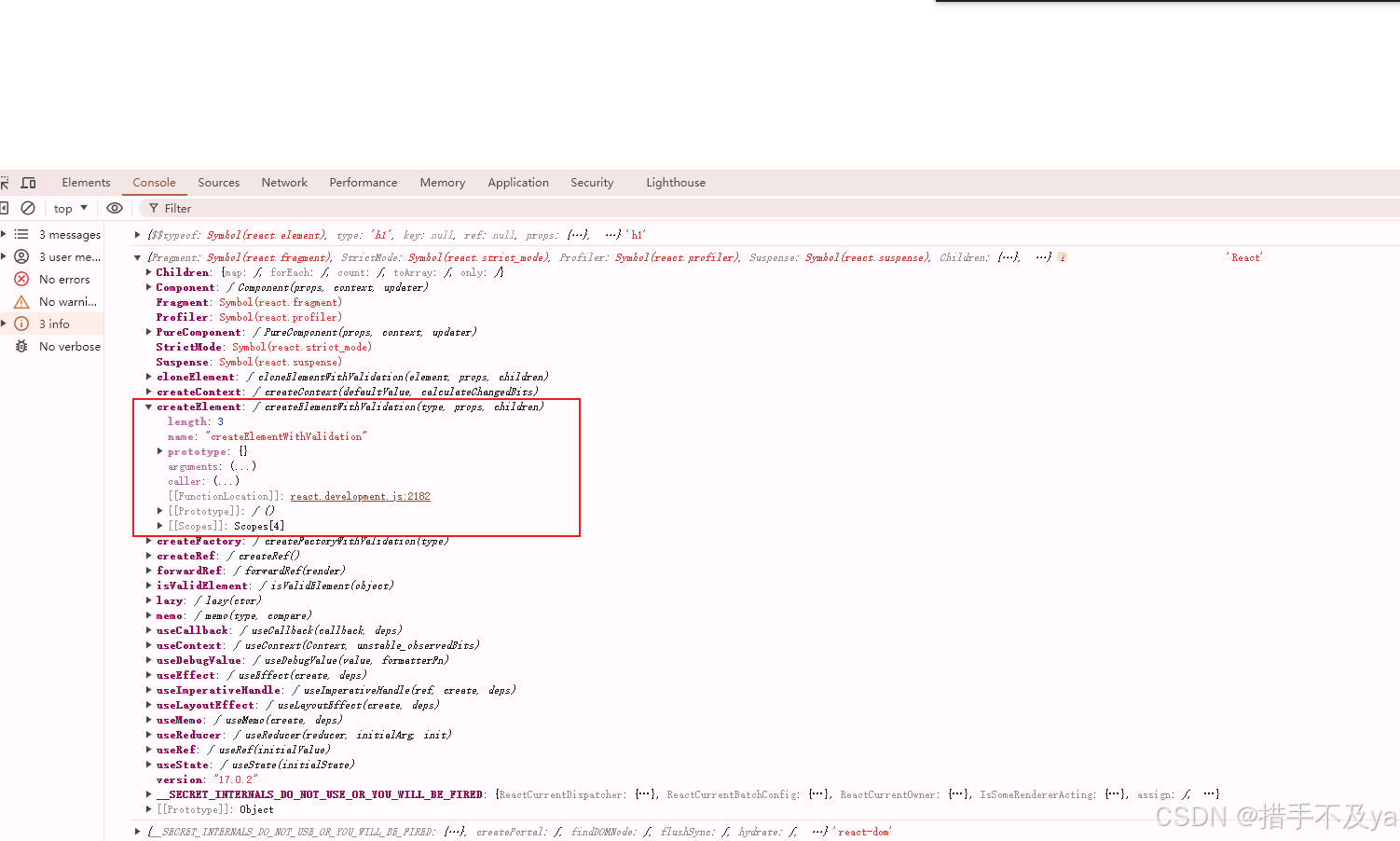
Task: Expand the cloneElement property
Action: (x=149, y=377)
